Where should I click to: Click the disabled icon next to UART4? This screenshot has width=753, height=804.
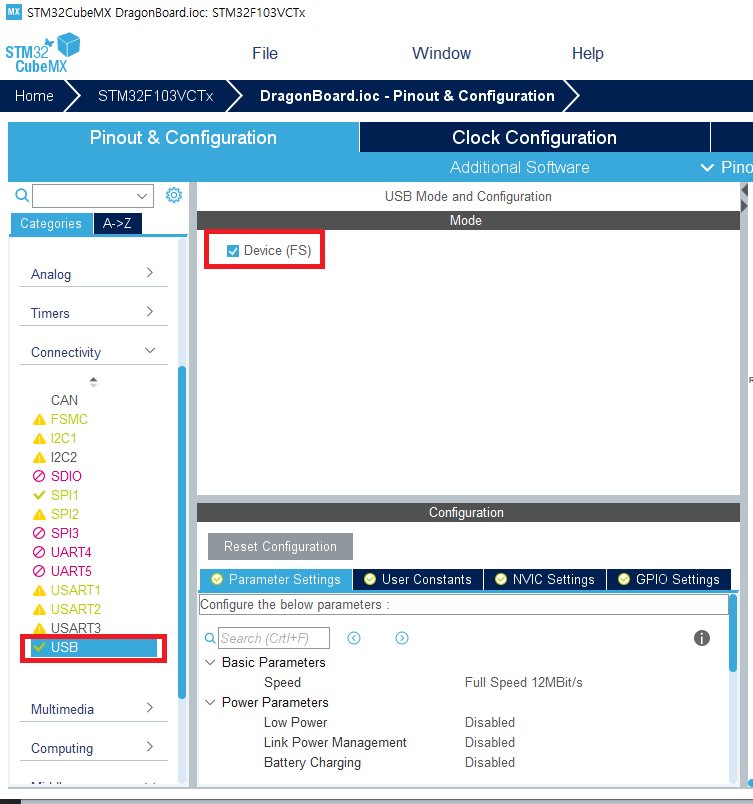pyautogui.click(x=39, y=552)
